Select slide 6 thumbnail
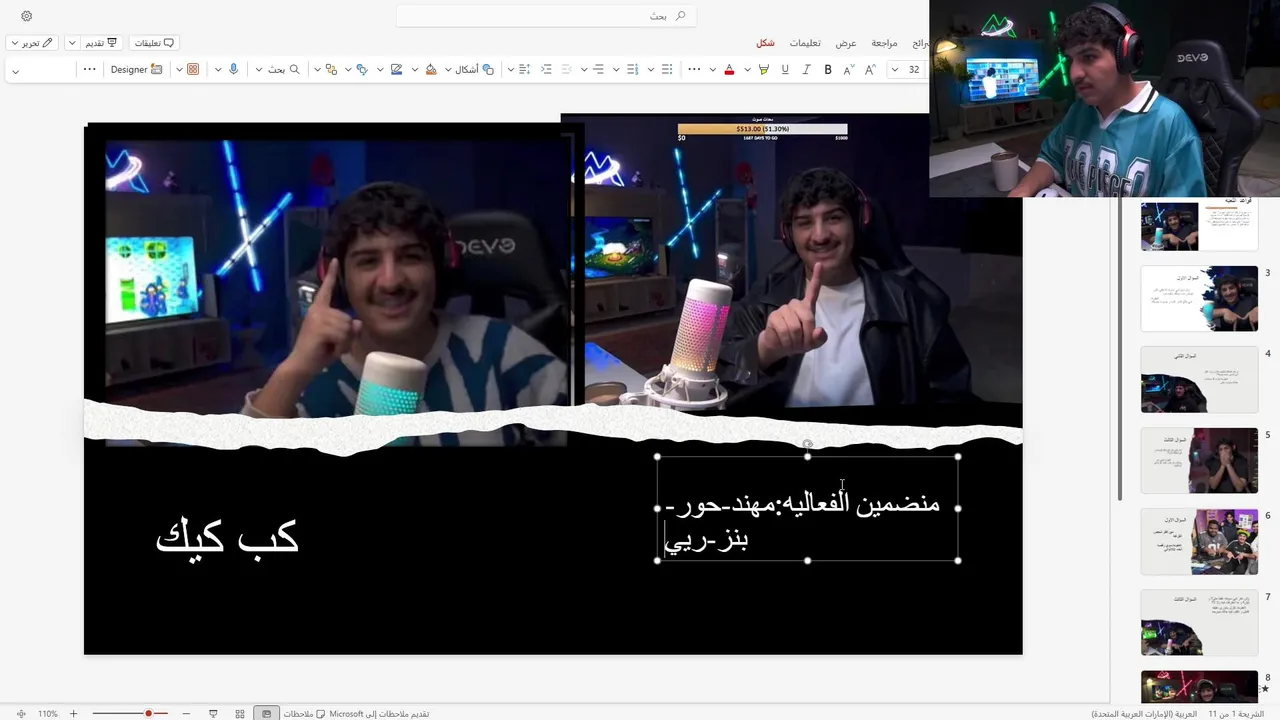The image size is (1280, 720). (x=1199, y=542)
